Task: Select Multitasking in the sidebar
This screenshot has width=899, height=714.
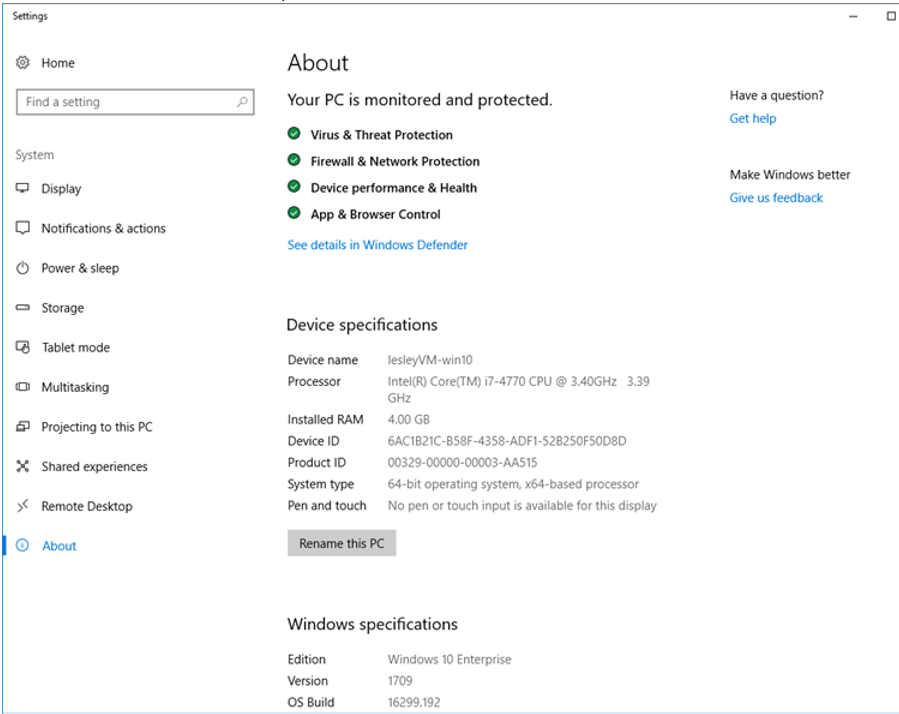Action: point(75,387)
